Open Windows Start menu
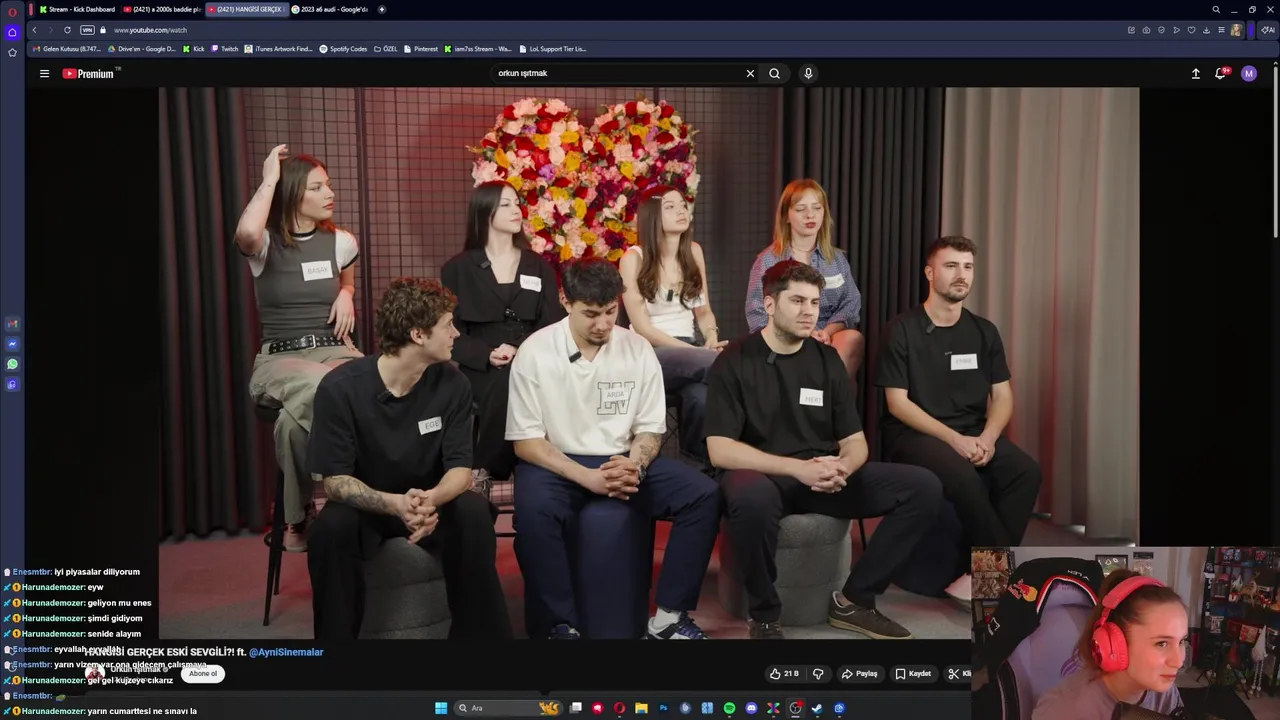Viewport: 1280px width, 720px height. (x=441, y=708)
